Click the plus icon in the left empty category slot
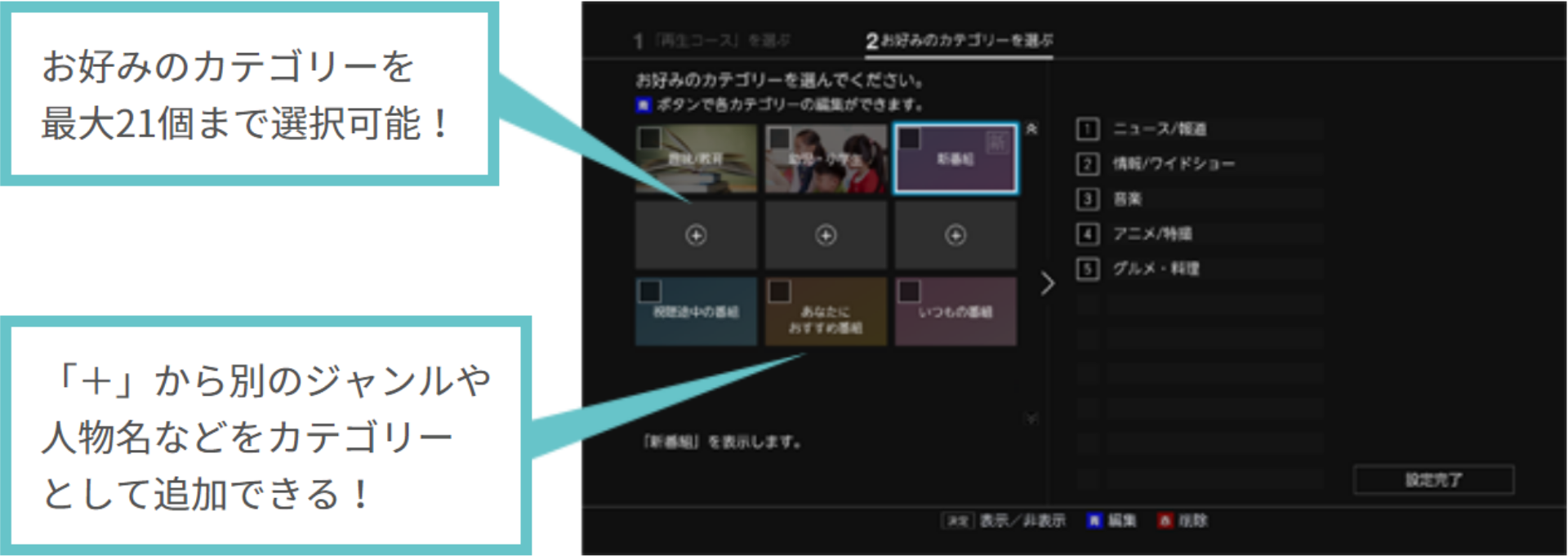Viewport: 1568px width, 556px height. (696, 236)
